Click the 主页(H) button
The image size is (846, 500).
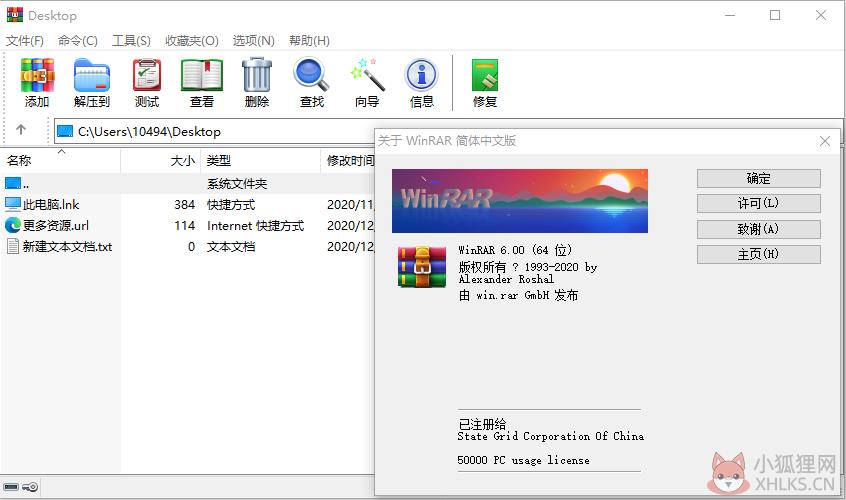click(x=759, y=254)
